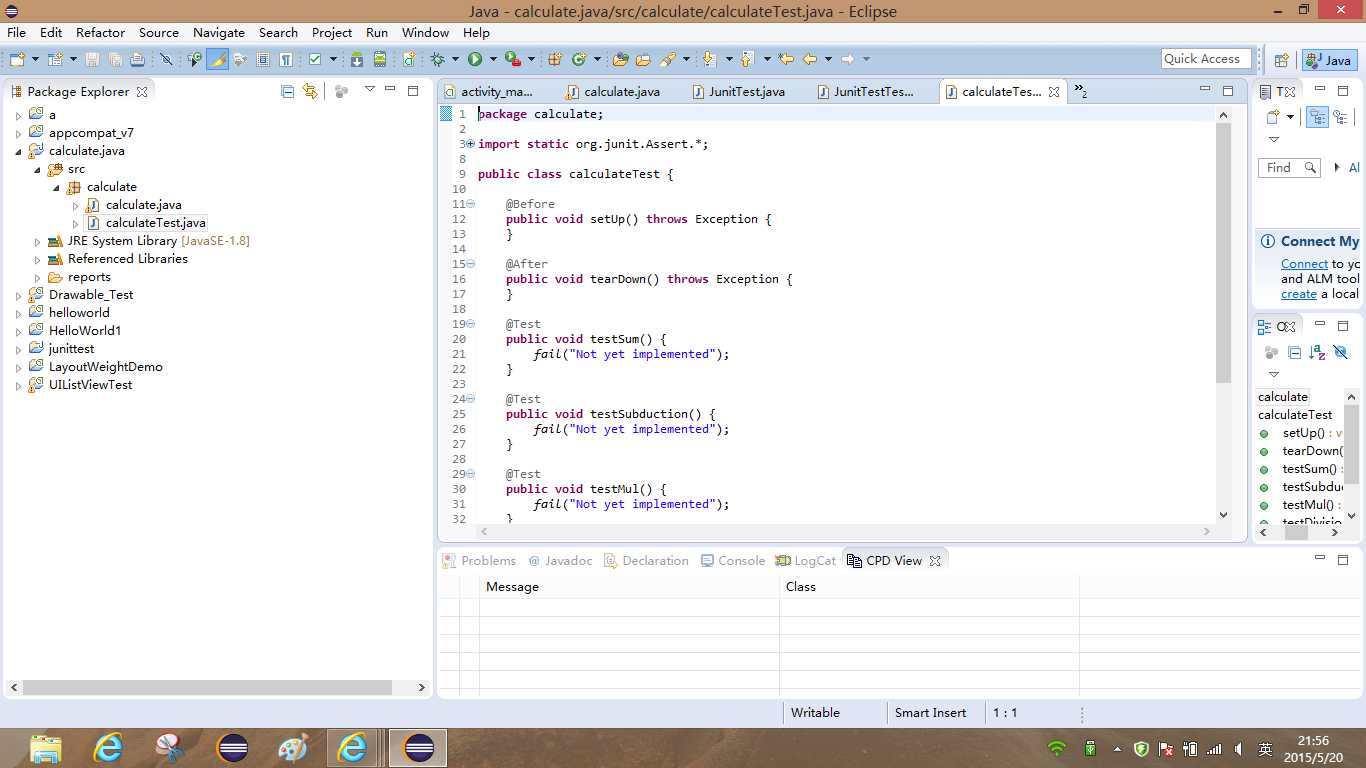1366x768 pixels.
Task: Click the green Run button icon
Action: [x=475, y=60]
